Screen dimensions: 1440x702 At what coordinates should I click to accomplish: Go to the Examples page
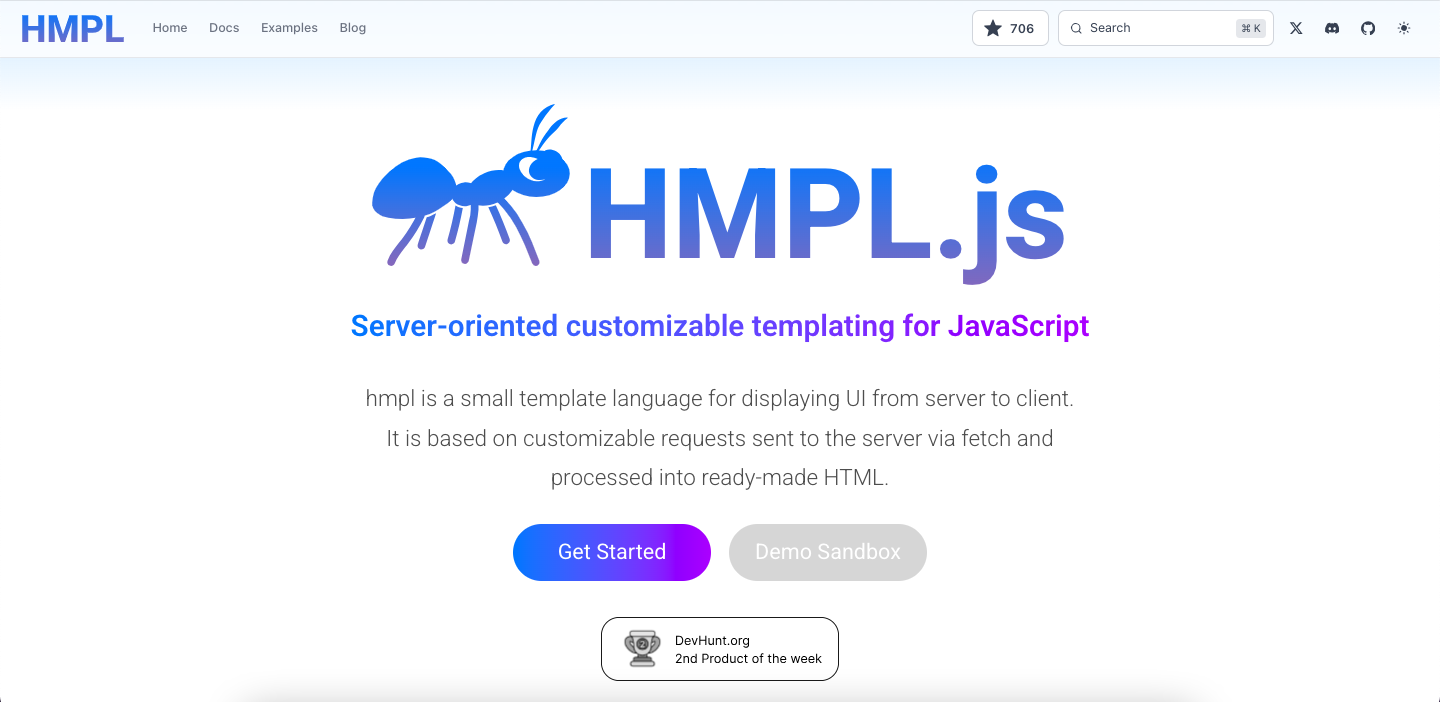289,28
